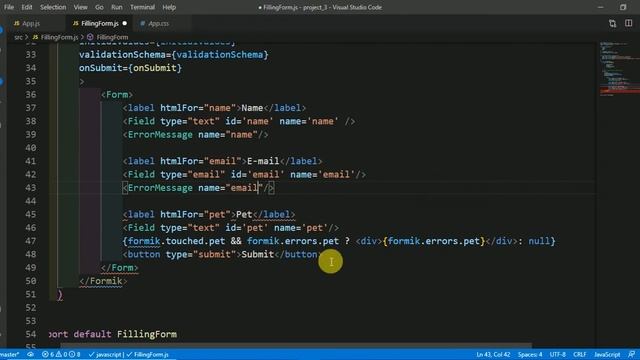
Task: Split the editor to the right
Action: (x=629, y=24)
